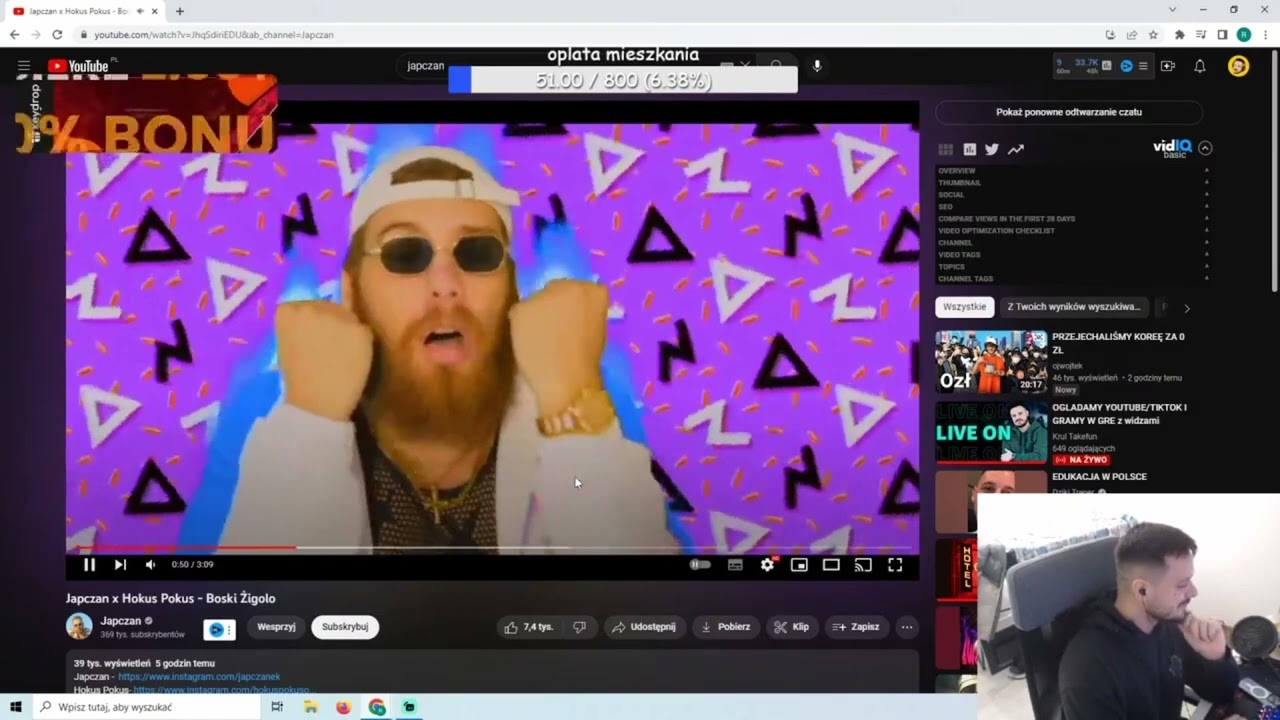Screen dimensions: 1280x720
Task: Open the YouTube hamburger guide menu
Action: pyautogui.click(x=24, y=66)
